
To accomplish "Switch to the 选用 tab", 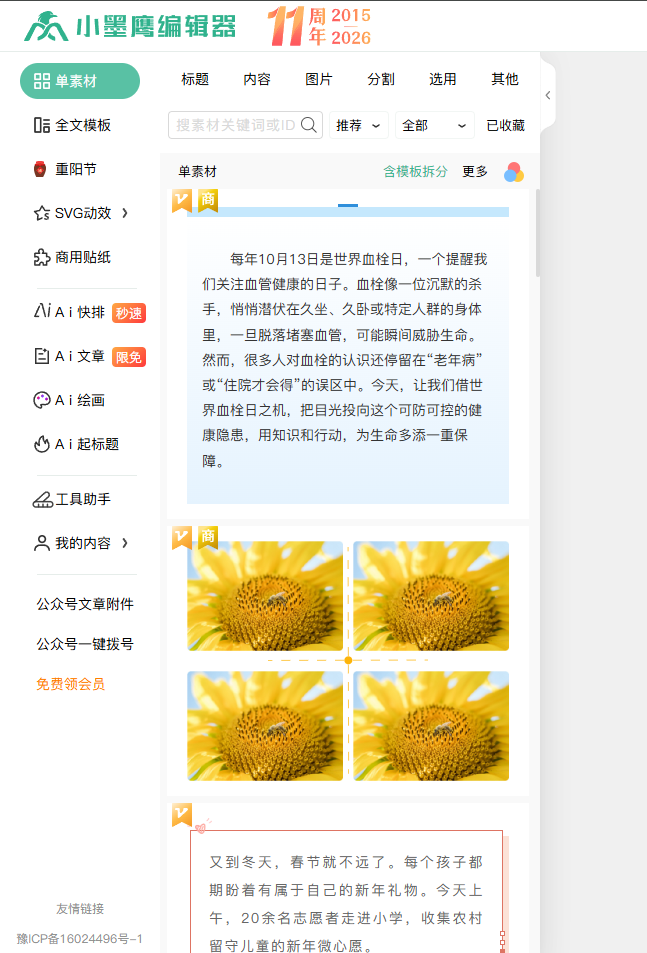I will (443, 79).
